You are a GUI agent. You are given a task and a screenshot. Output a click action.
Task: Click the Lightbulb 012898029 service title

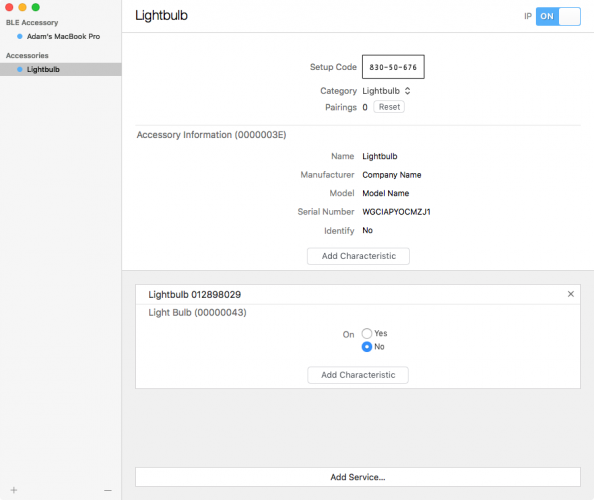click(194, 295)
